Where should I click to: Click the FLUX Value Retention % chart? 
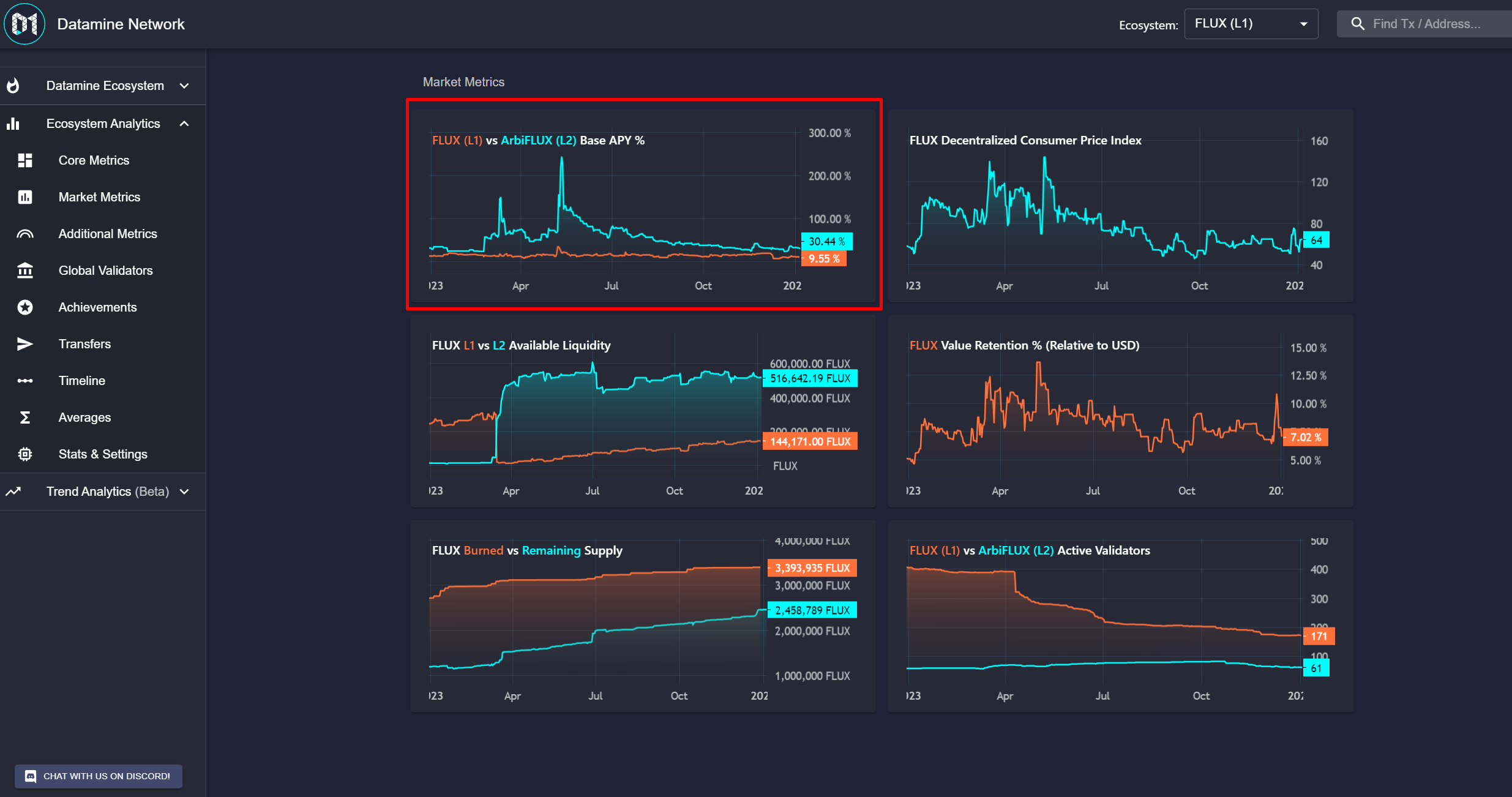pos(1121,411)
